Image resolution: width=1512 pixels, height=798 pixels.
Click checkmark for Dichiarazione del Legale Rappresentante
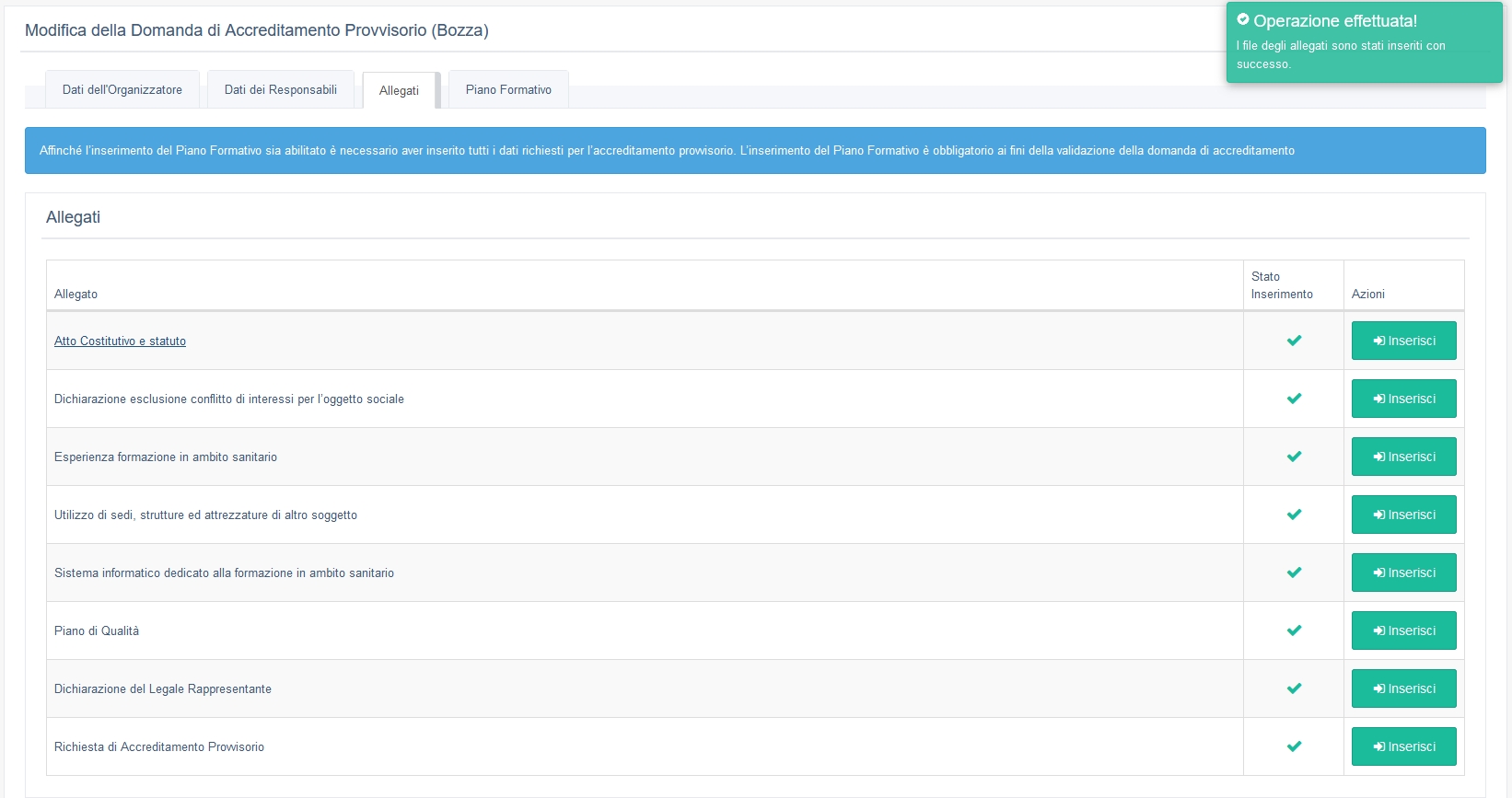point(1294,688)
